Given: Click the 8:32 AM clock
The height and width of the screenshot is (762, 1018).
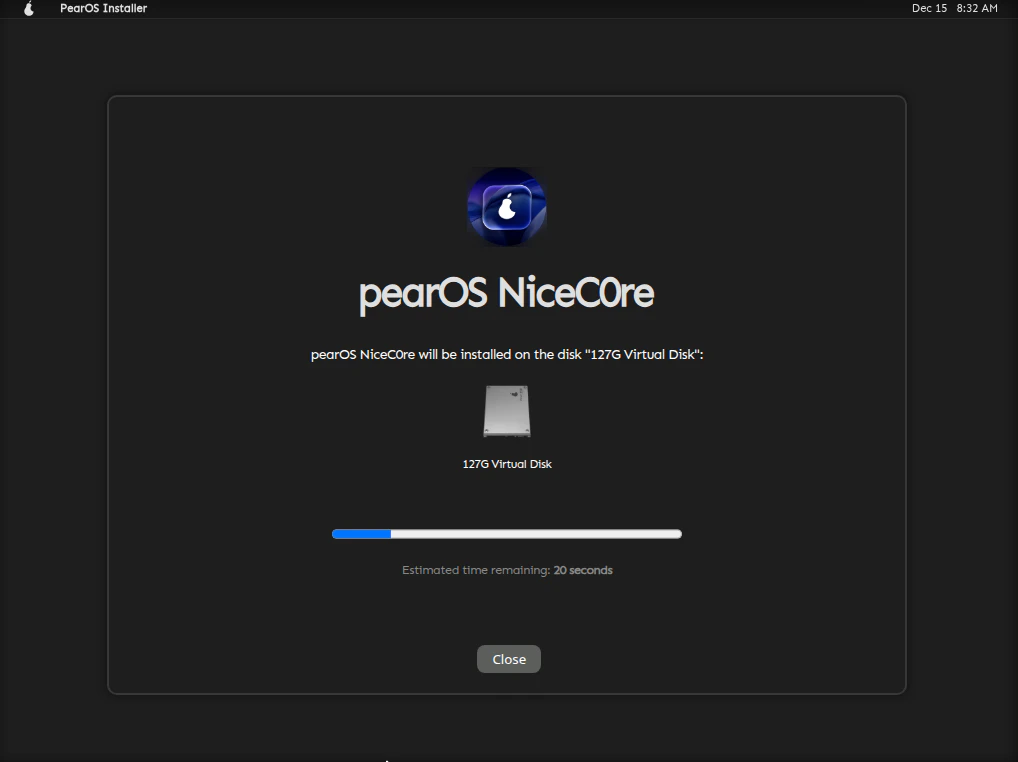Looking at the screenshot, I should 976,8.
